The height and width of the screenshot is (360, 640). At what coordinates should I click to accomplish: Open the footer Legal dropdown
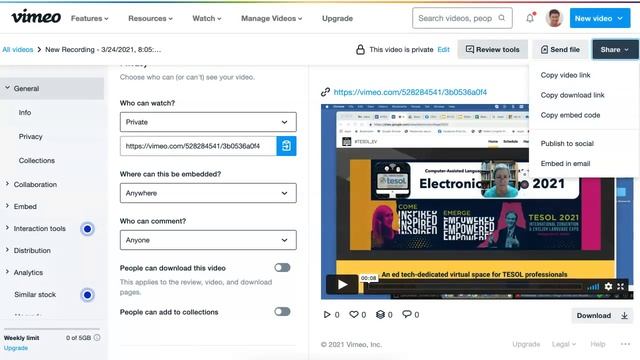click(x=564, y=344)
